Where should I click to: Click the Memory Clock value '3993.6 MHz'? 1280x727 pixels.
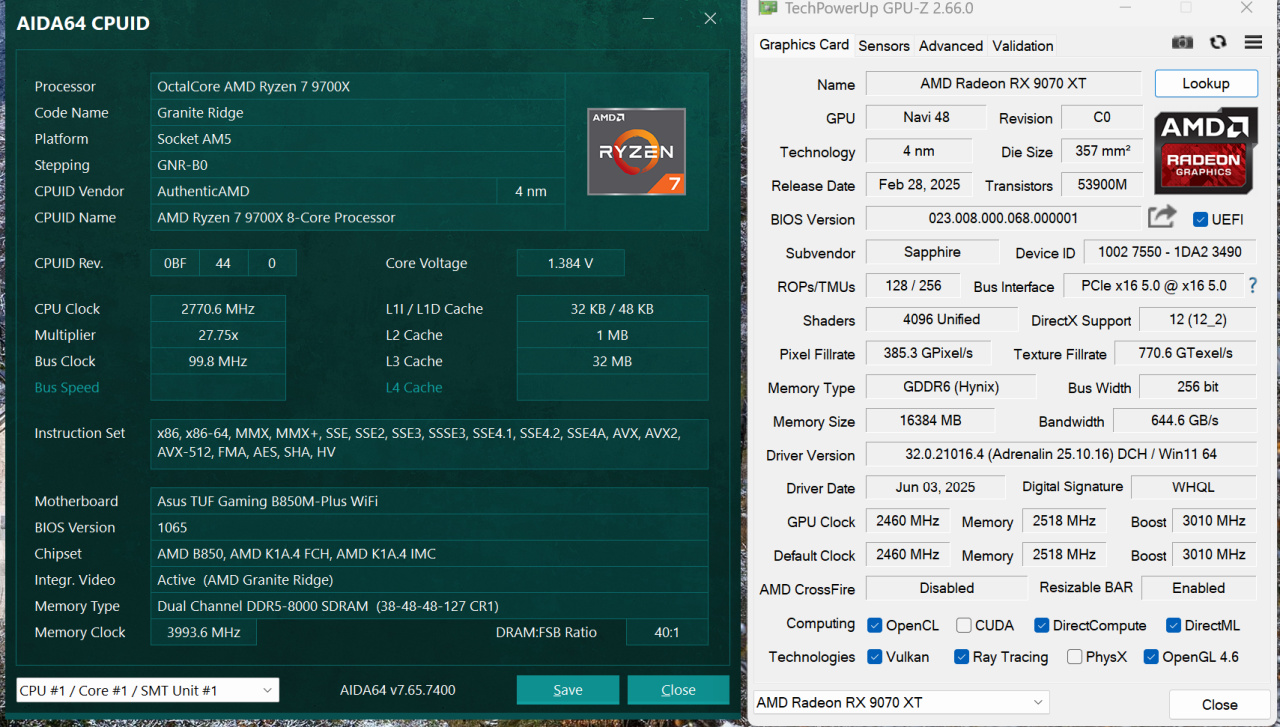point(203,632)
